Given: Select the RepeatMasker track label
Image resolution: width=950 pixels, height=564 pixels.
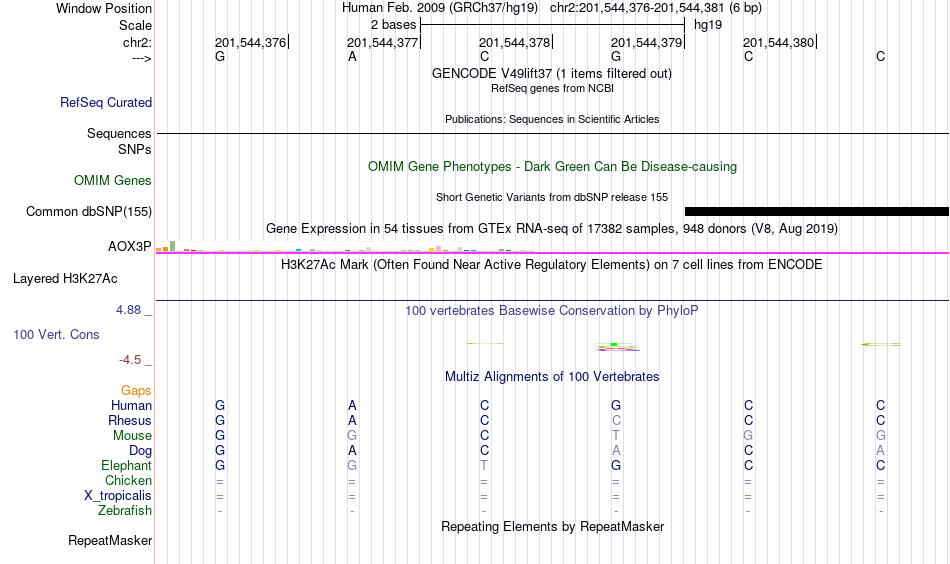Looking at the screenshot, I should pos(110,540).
